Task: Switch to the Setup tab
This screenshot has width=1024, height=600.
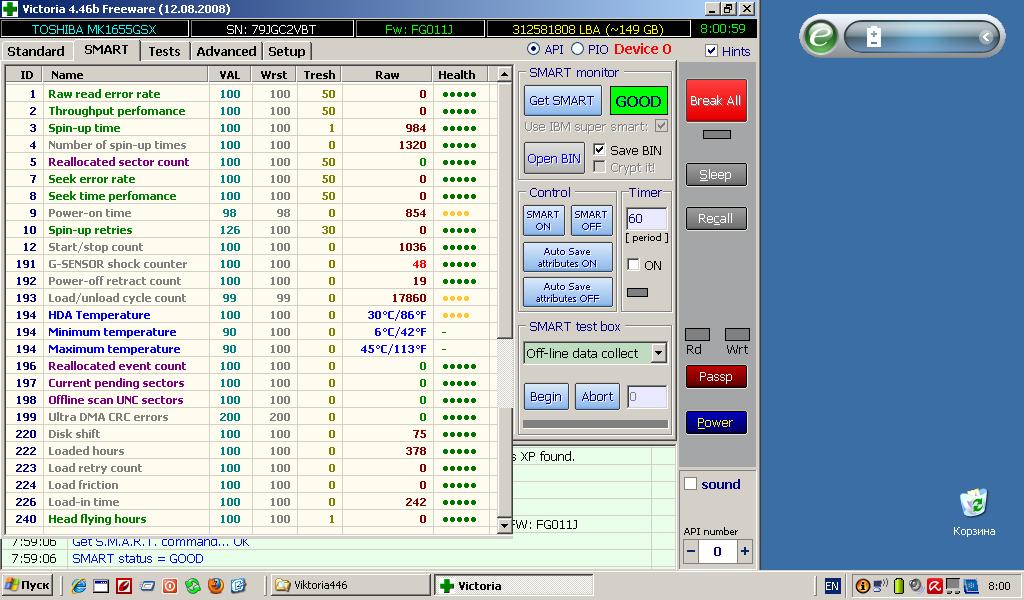Action: [x=286, y=51]
